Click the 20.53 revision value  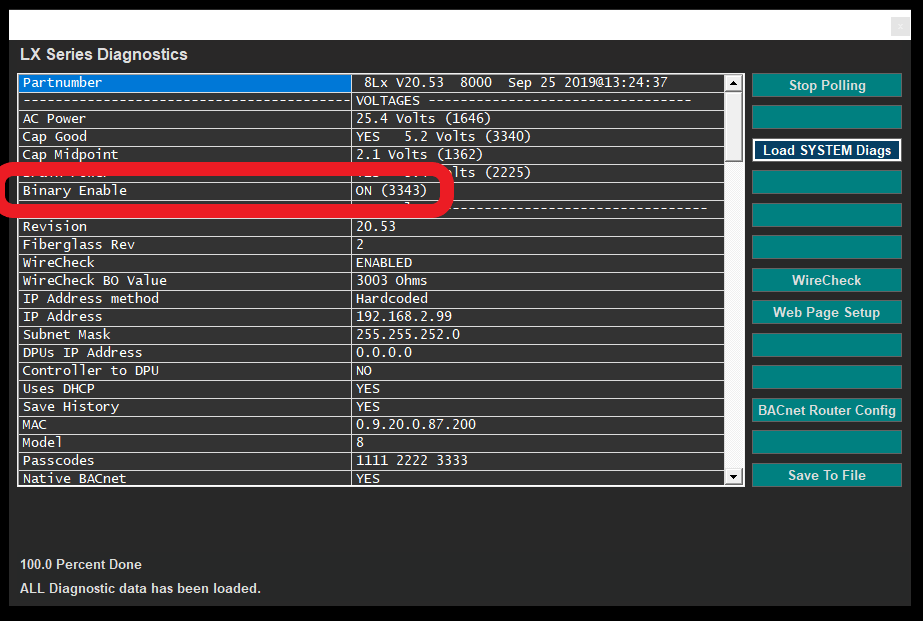point(376,227)
